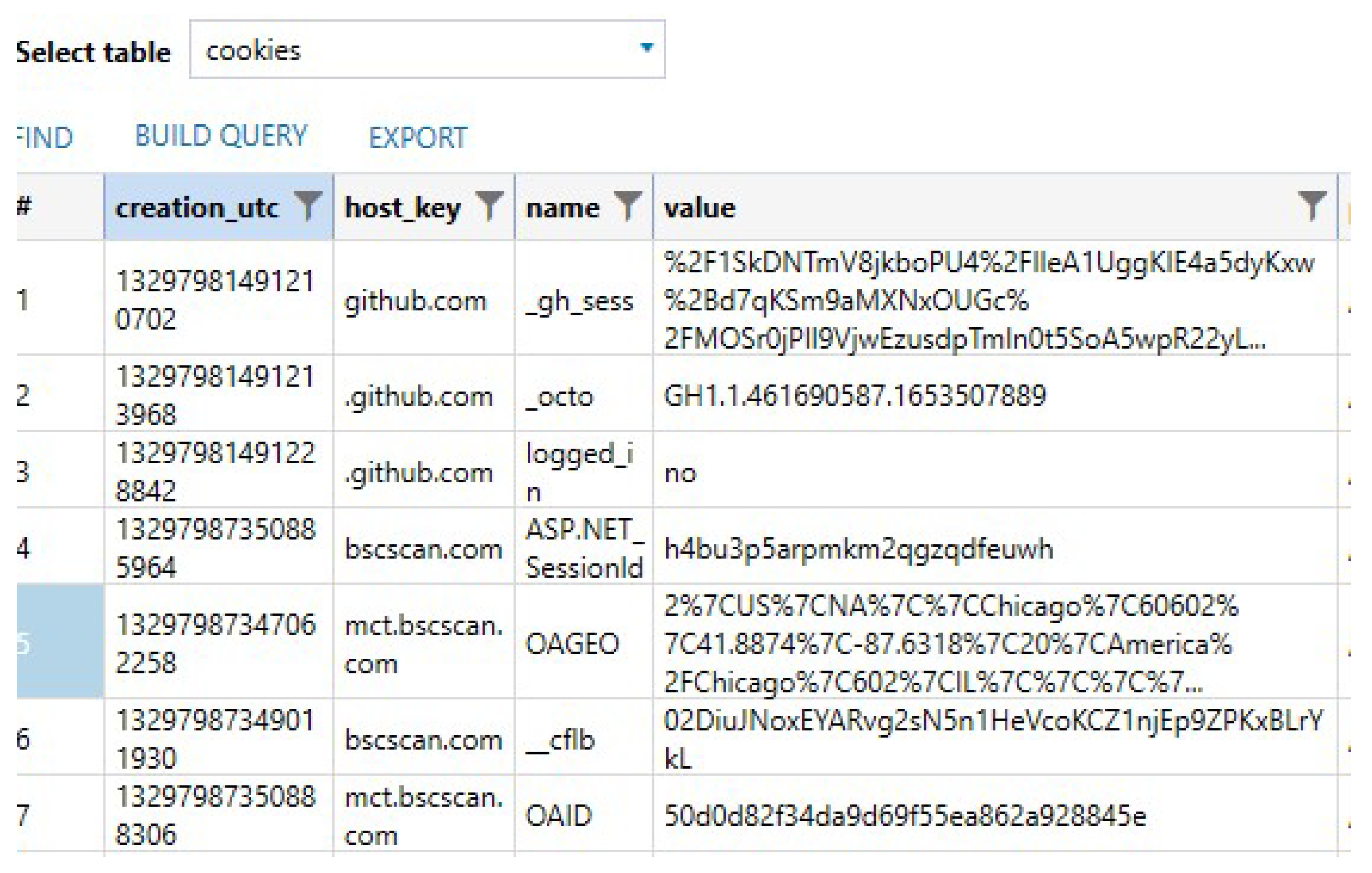
Task: Open the EXPORT tab
Action: (x=418, y=138)
